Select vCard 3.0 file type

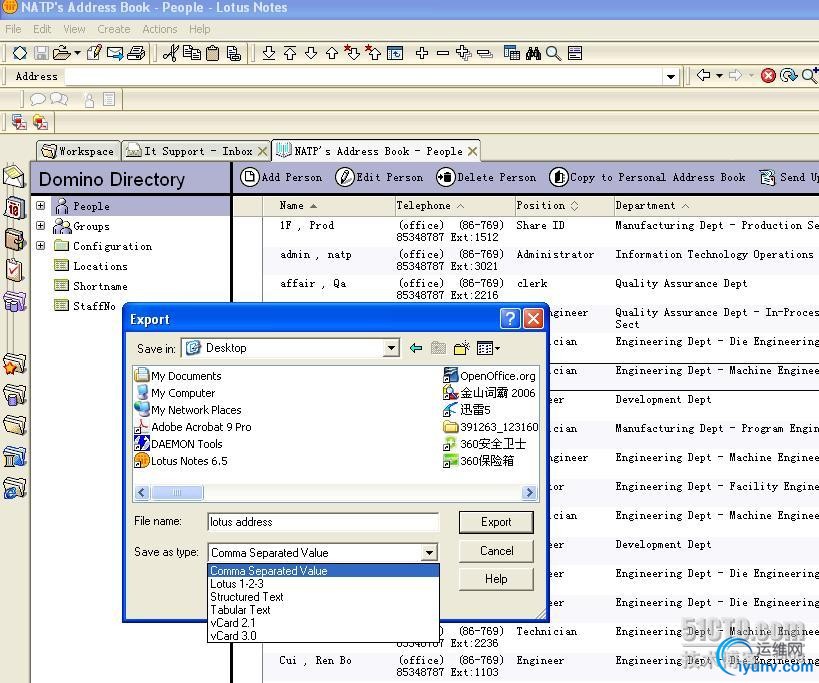323,635
